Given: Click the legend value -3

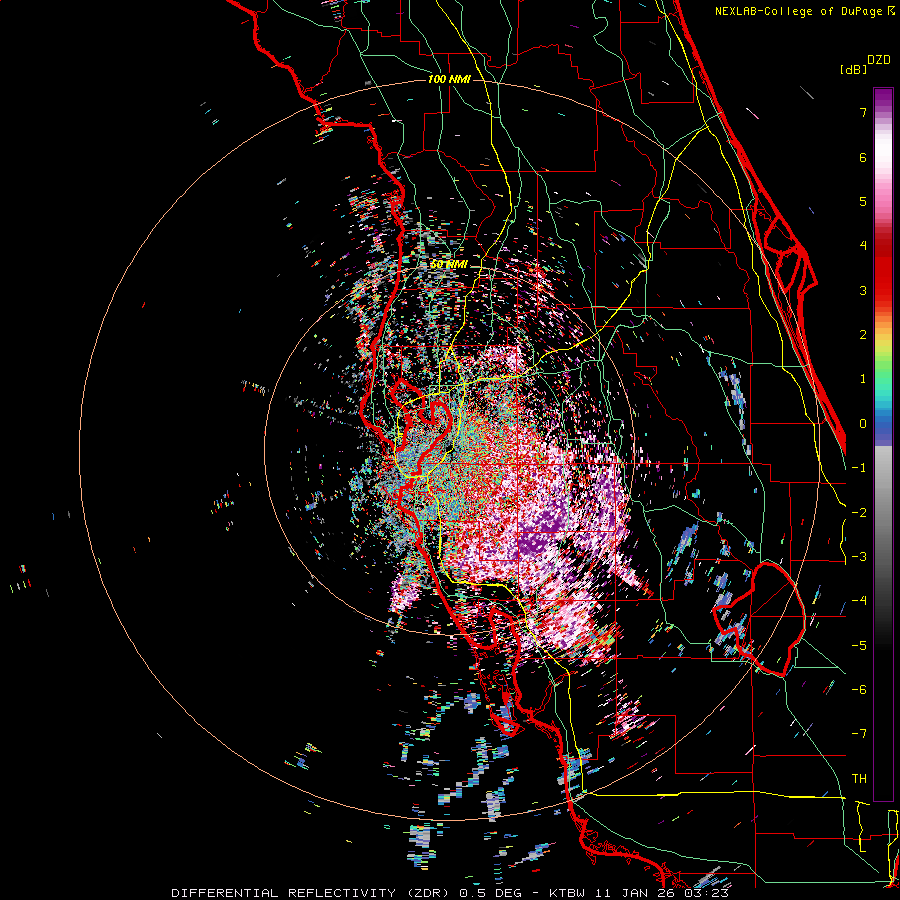Looking at the screenshot, I should tap(859, 557).
